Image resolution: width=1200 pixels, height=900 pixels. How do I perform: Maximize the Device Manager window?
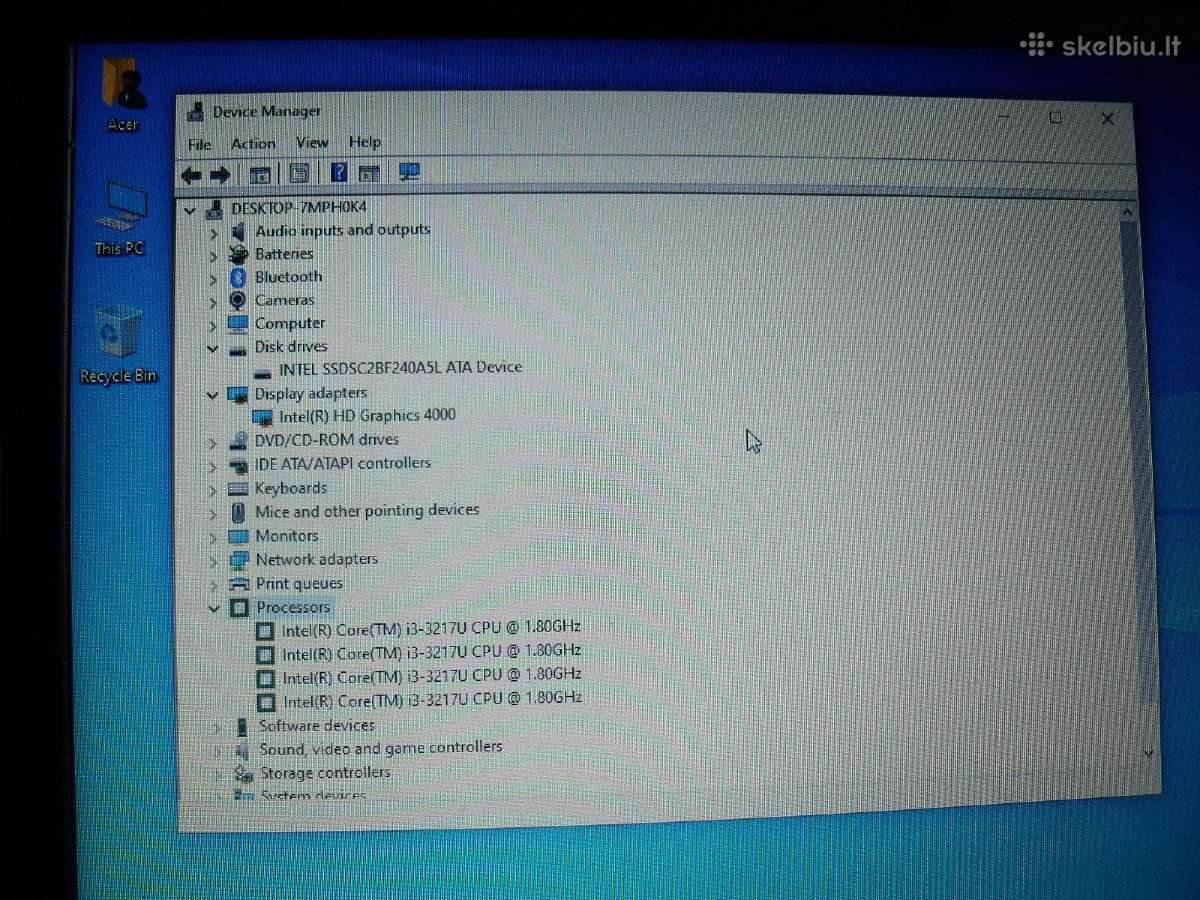pos(1055,118)
